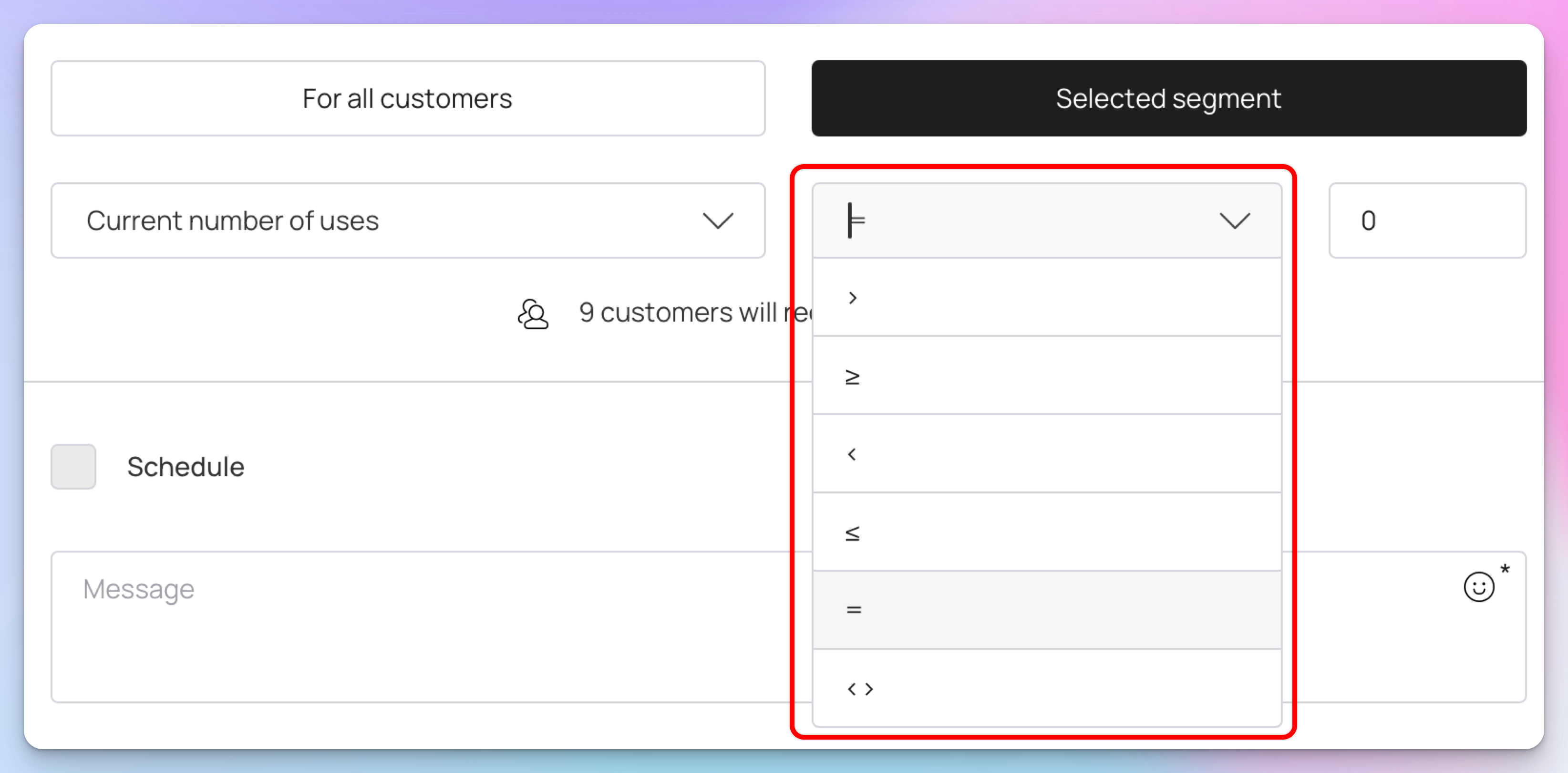This screenshot has height=773, width=1568.
Task: Click the Selected segment button
Action: click(1169, 98)
